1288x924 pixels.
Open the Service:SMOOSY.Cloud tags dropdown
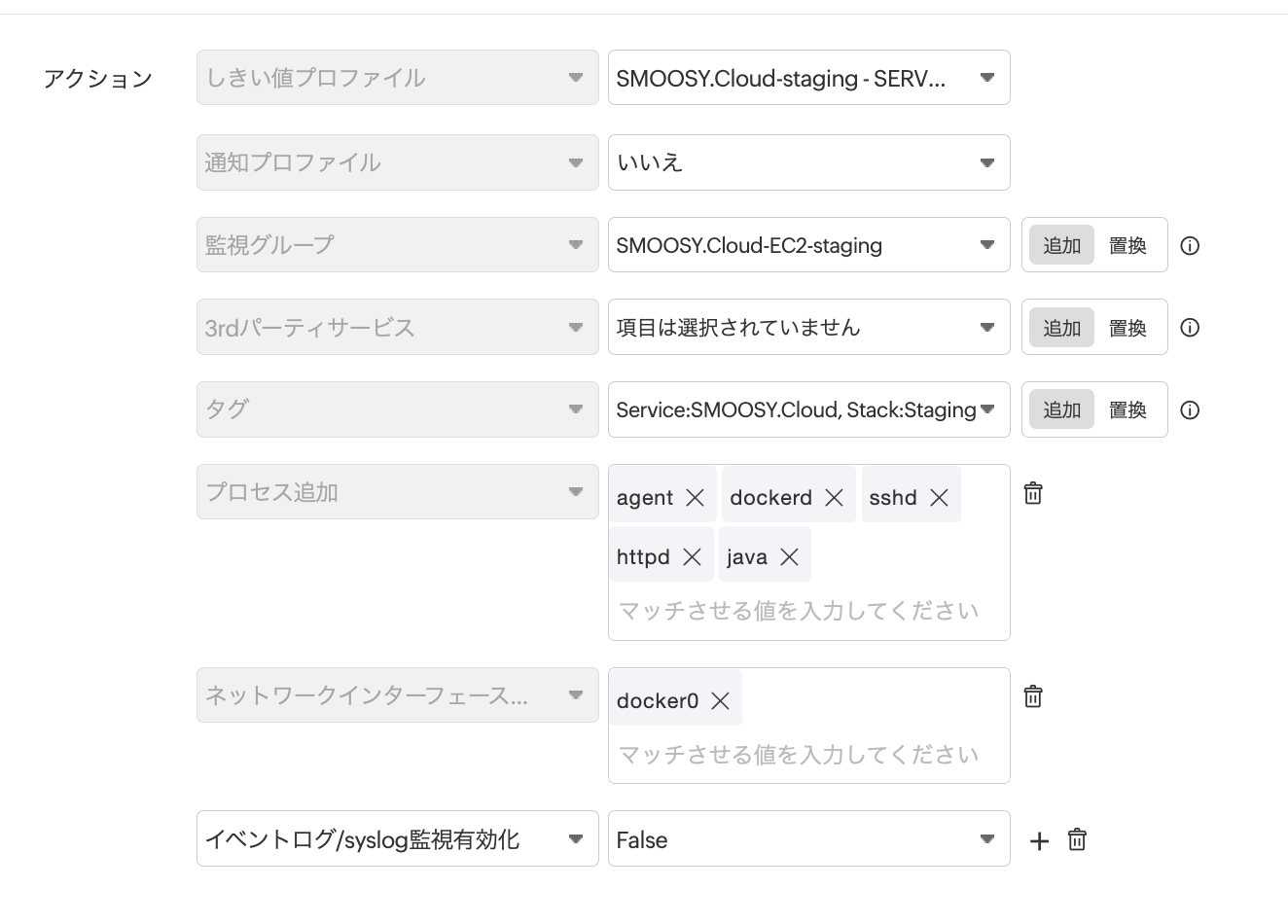809,409
